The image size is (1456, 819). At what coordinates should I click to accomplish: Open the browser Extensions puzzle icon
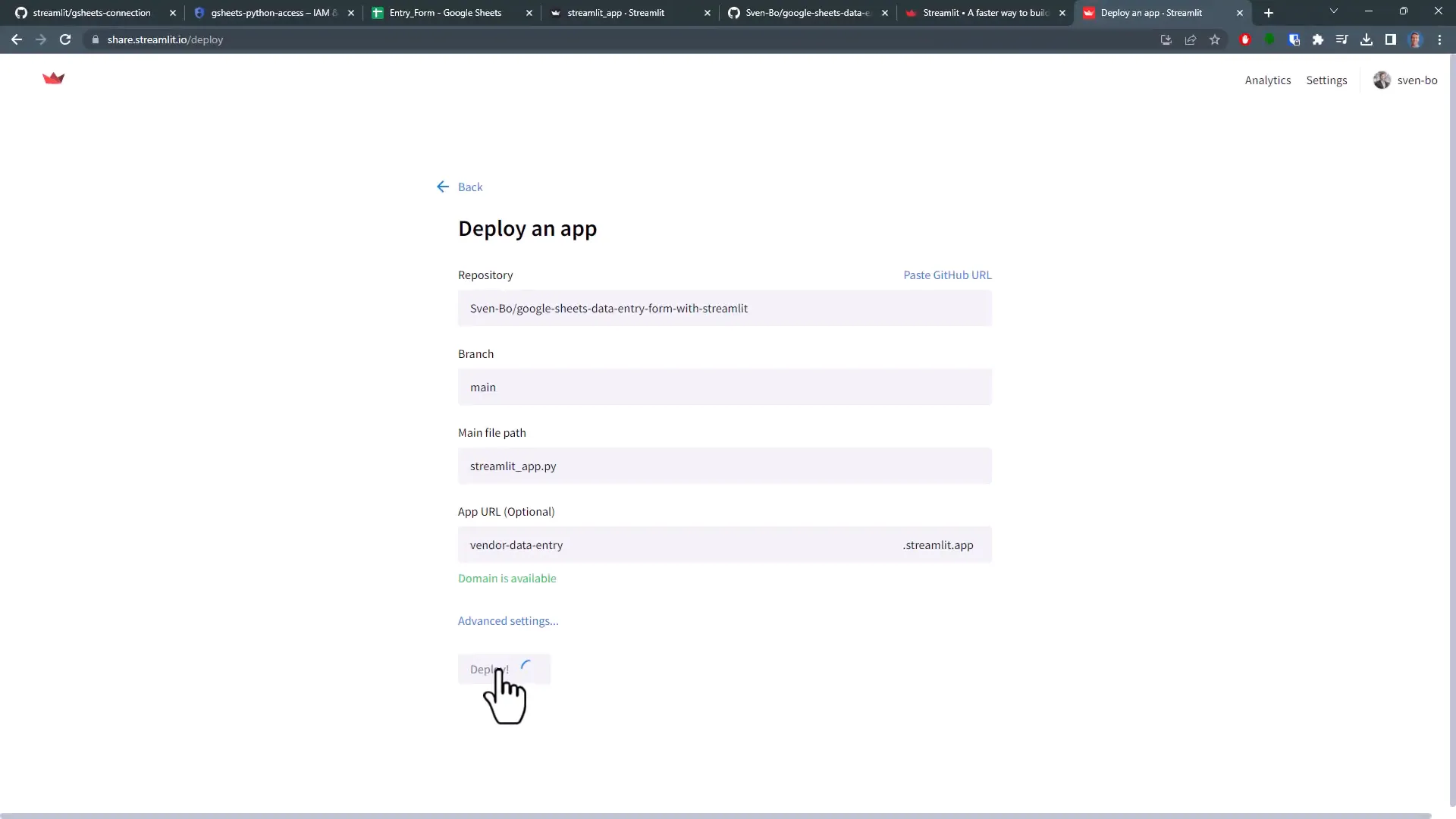(1318, 39)
